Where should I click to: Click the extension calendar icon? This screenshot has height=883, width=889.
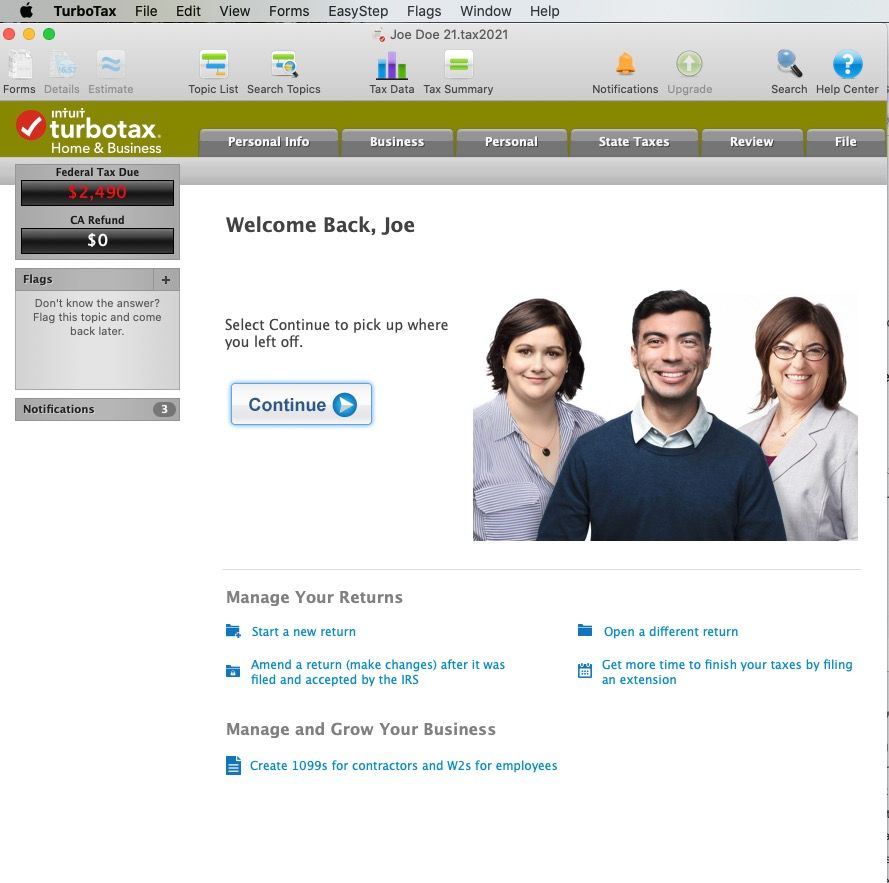(x=585, y=670)
